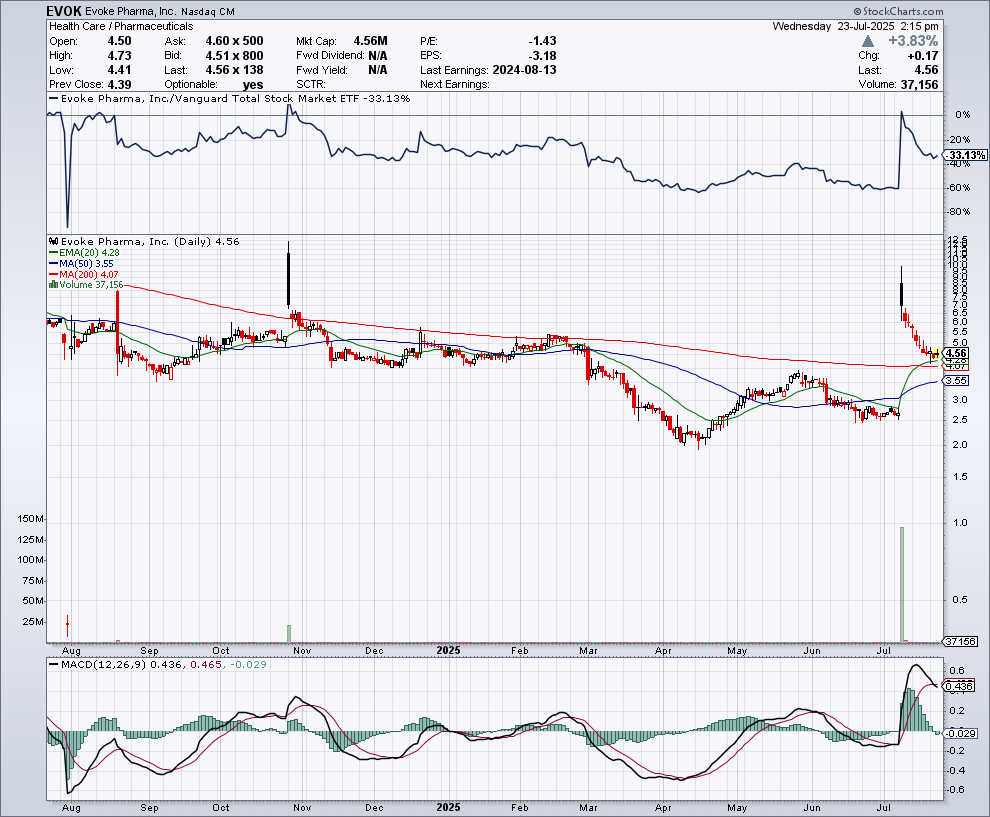990x817 pixels.
Task: Click the Next Earnings label
Action: point(455,85)
